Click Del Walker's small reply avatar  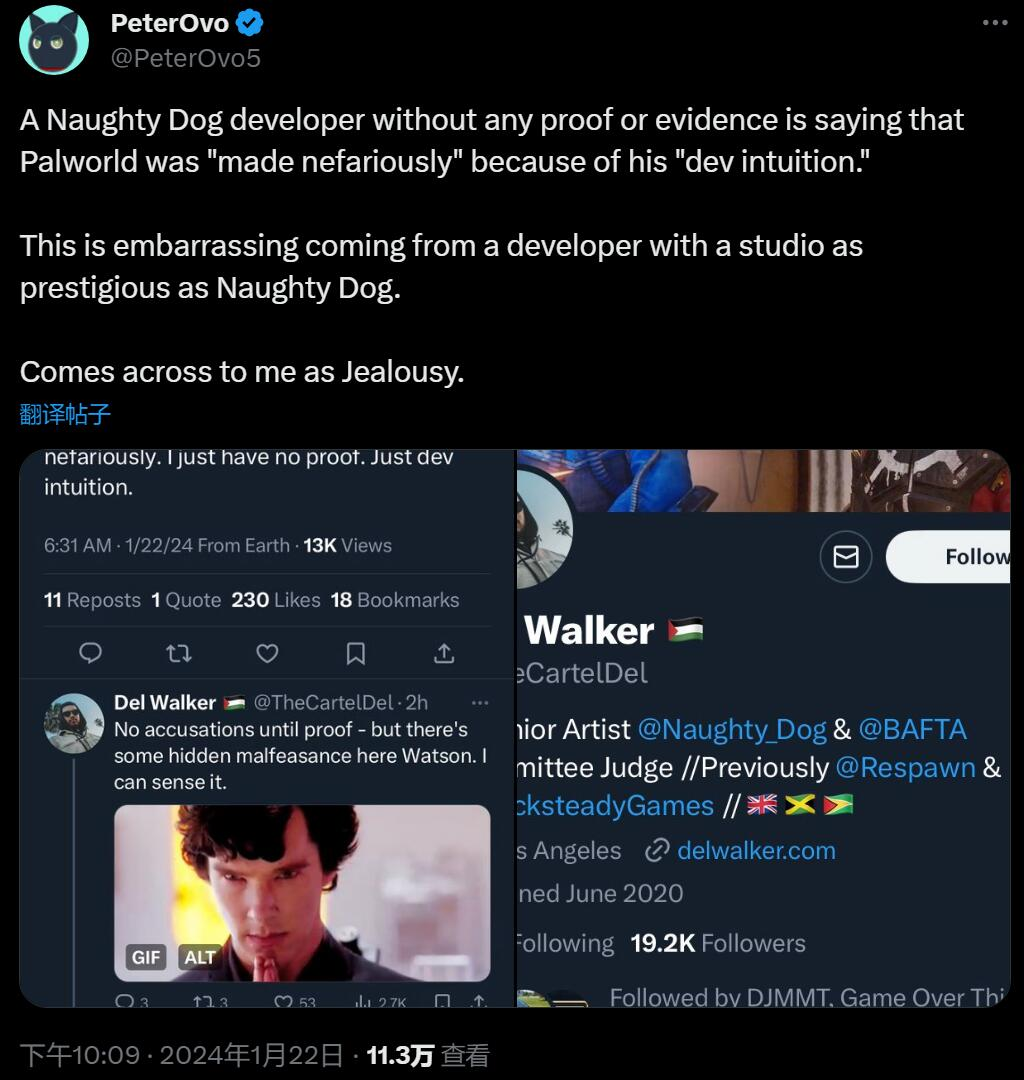click(74, 722)
